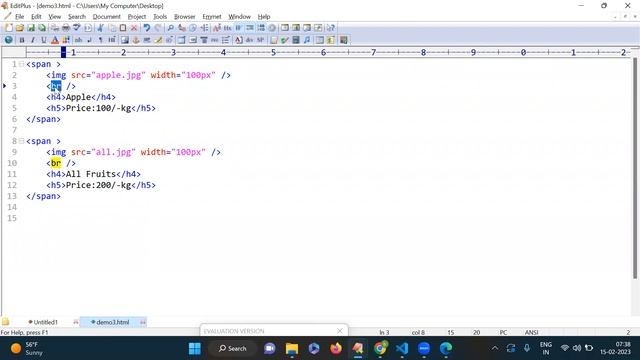Click 'All Fruits' text on line 11

(x=91, y=174)
